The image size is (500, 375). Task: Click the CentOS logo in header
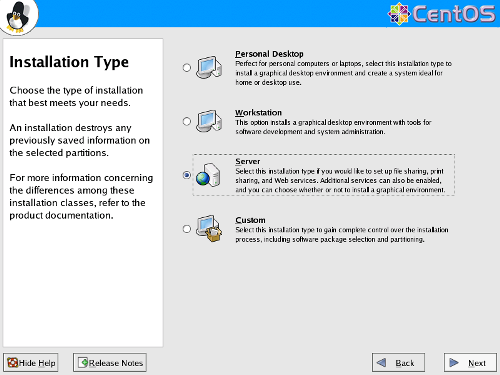tap(441, 14)
